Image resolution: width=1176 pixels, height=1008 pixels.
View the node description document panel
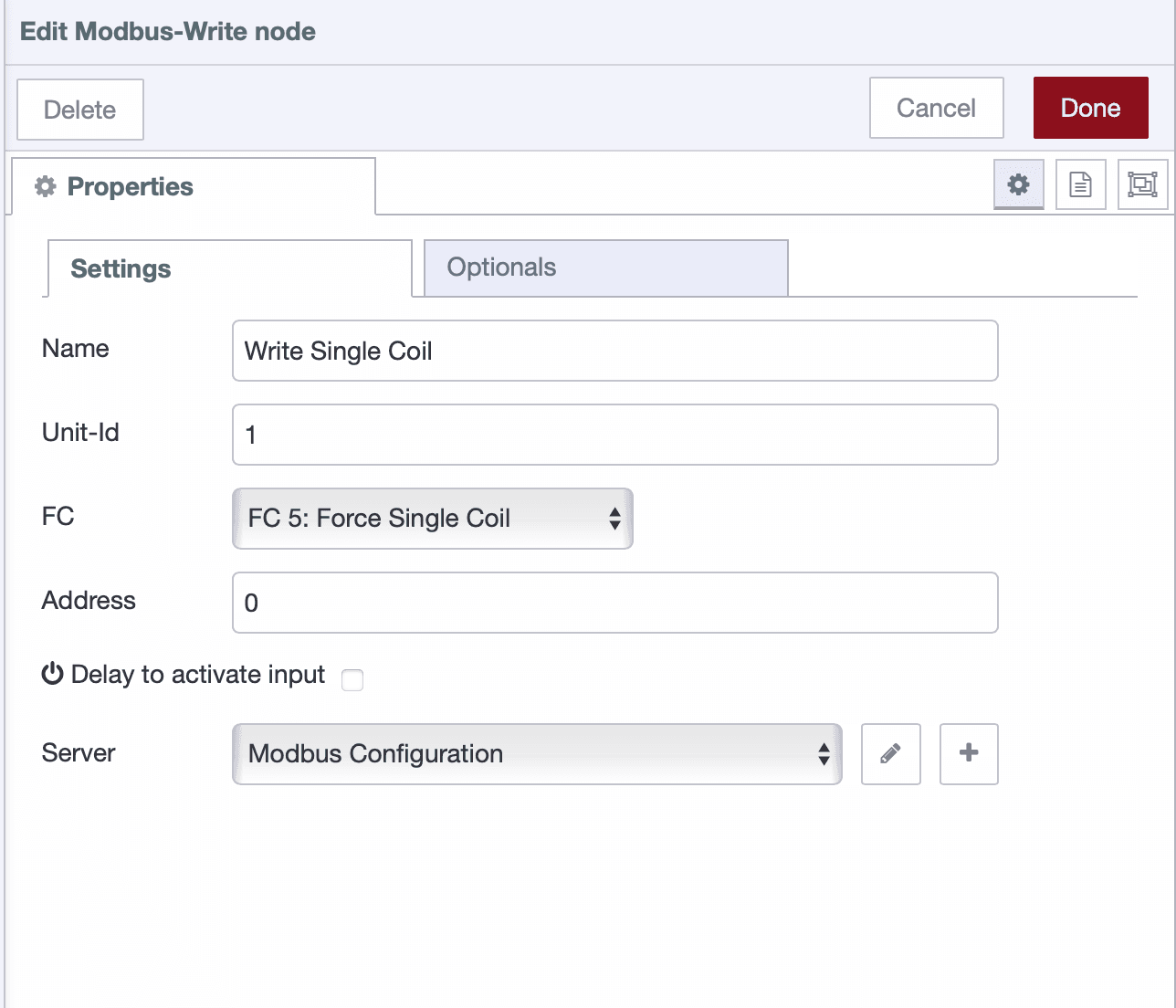pos(1080,184)
